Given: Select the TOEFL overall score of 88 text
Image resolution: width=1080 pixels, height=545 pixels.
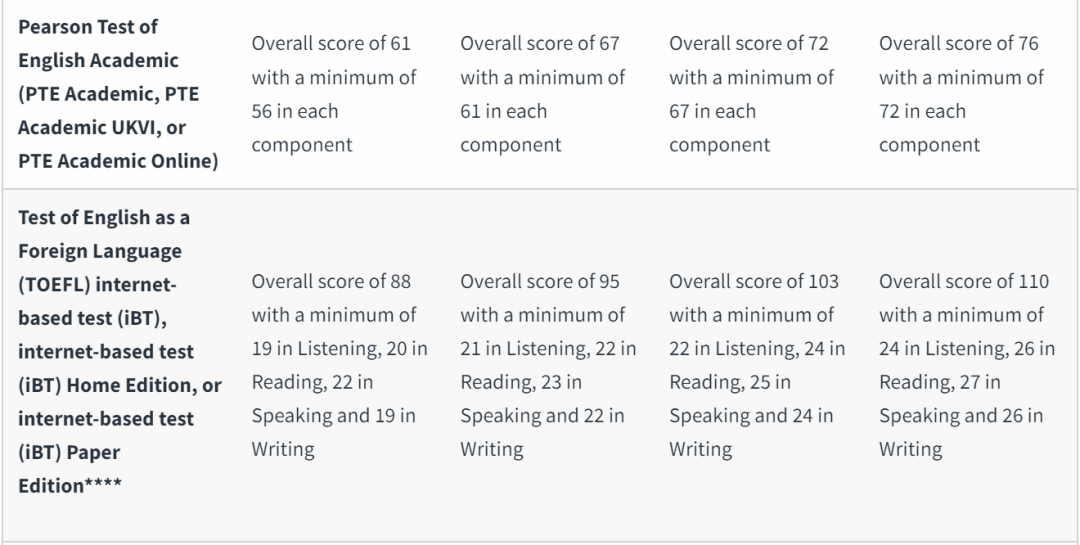Looking at the screenshot, I should pyautogui.click(x=331, y=281).
